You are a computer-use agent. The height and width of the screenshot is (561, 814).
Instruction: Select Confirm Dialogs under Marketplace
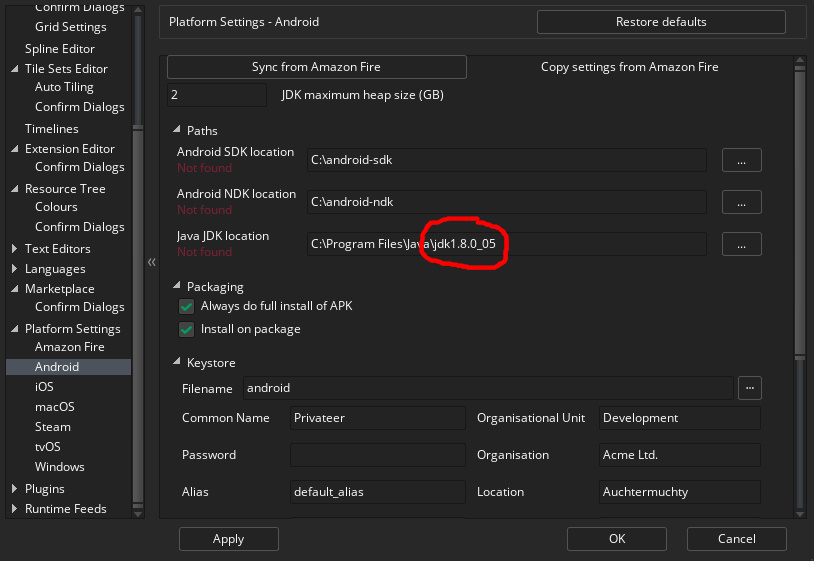79,307
